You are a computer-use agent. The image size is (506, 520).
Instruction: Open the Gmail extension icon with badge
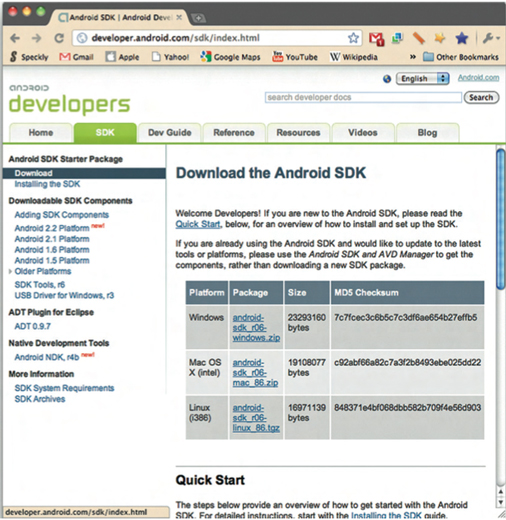[x=377, y=39]
